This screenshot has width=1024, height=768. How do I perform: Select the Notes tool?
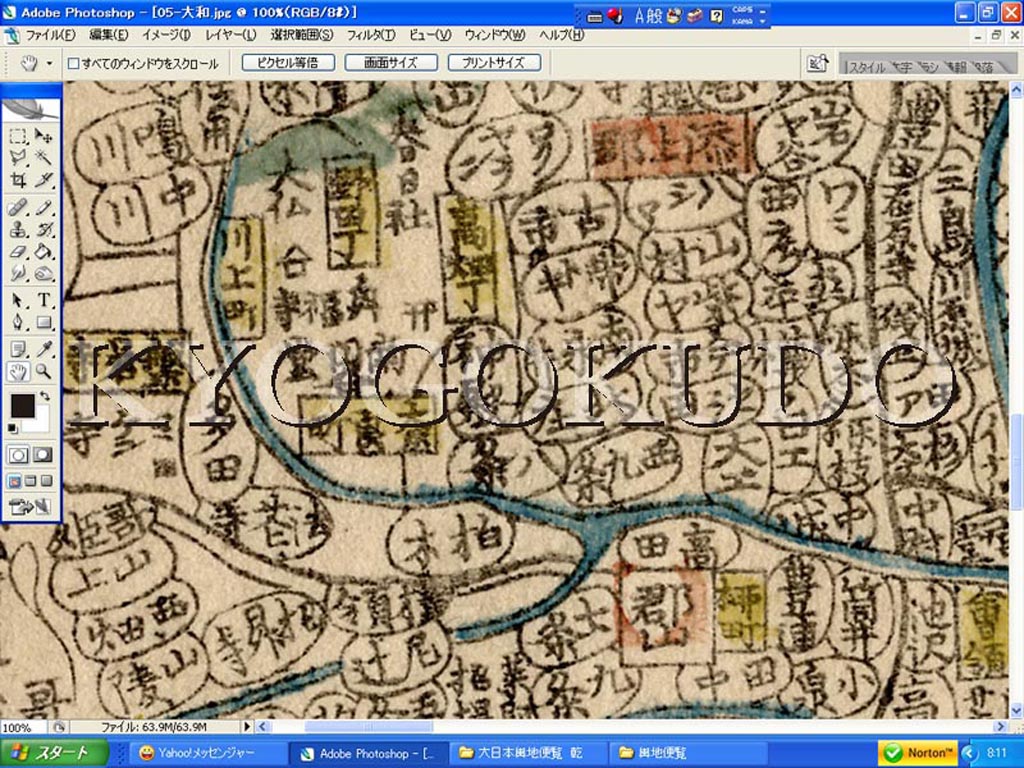[18, 349]
